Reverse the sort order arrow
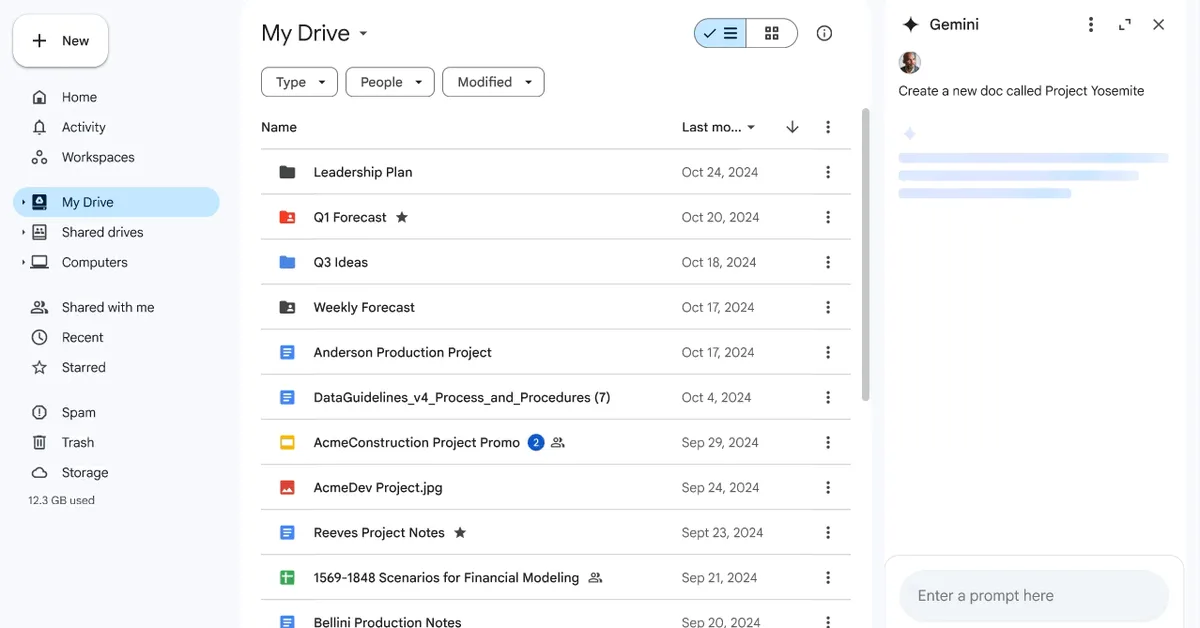The width and height of the screenshot is (1200, 628). coord(792,127)
